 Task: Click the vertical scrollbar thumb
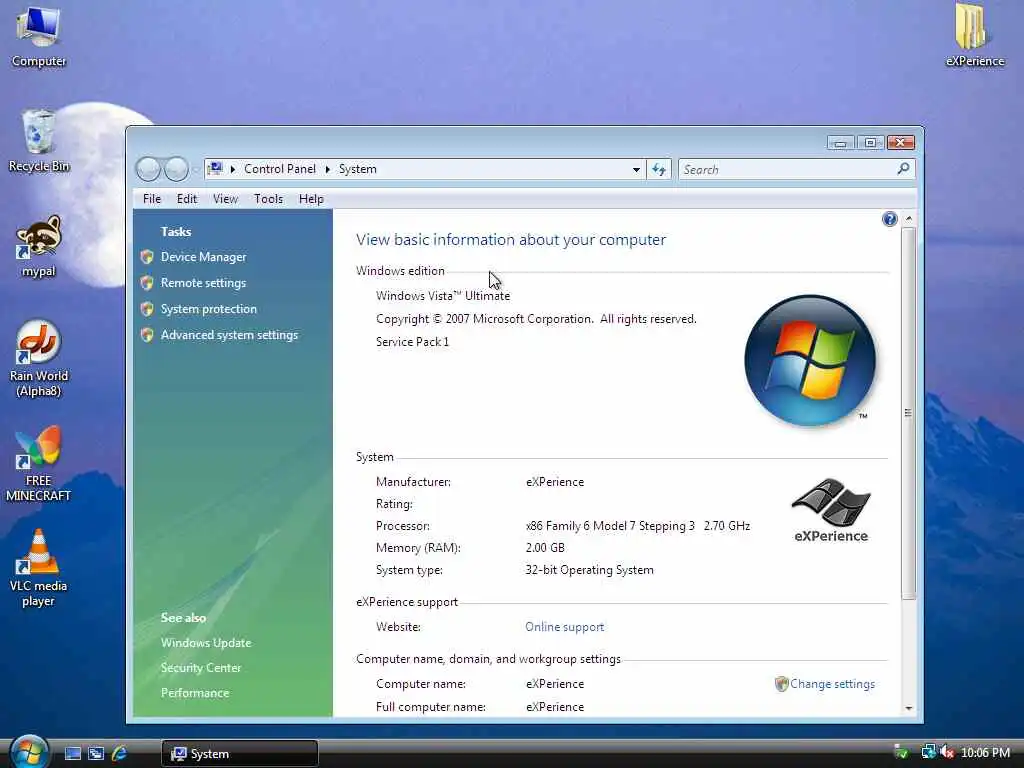pyautogui.click(x=908, y=413)
